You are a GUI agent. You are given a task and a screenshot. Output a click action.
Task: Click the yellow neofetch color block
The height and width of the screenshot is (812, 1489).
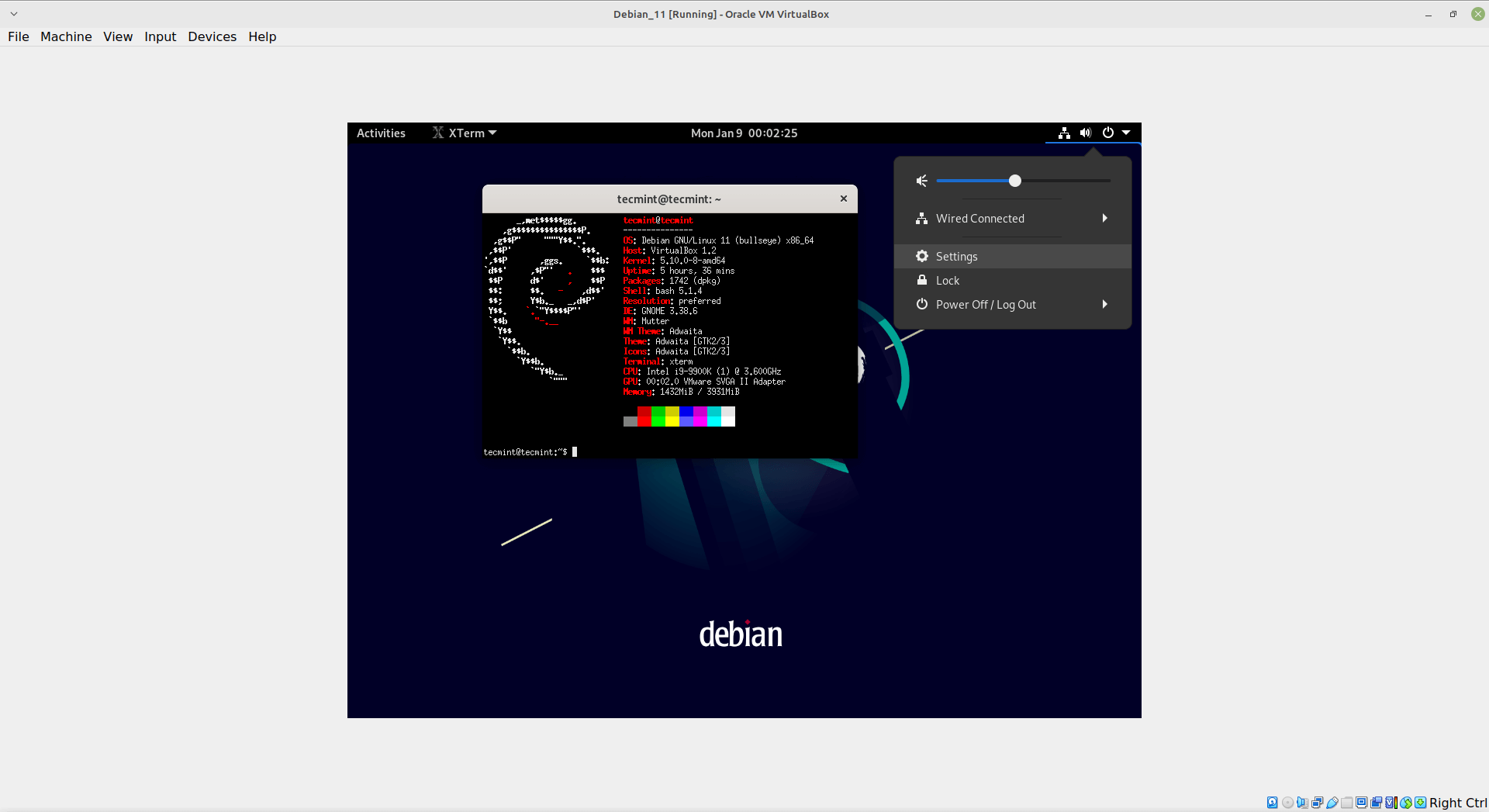[672, 416]
